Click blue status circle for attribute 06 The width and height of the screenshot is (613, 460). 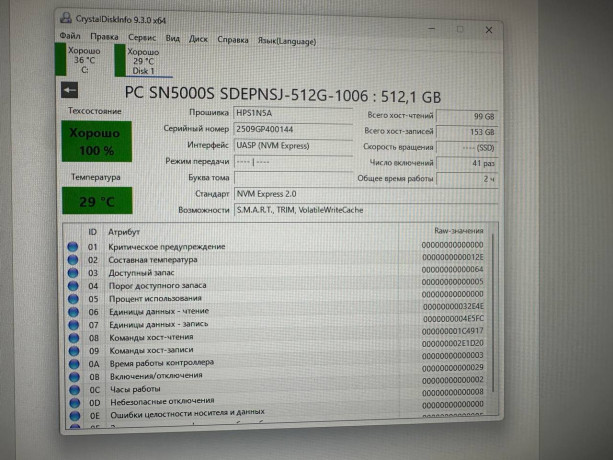[x=73, y=312]
